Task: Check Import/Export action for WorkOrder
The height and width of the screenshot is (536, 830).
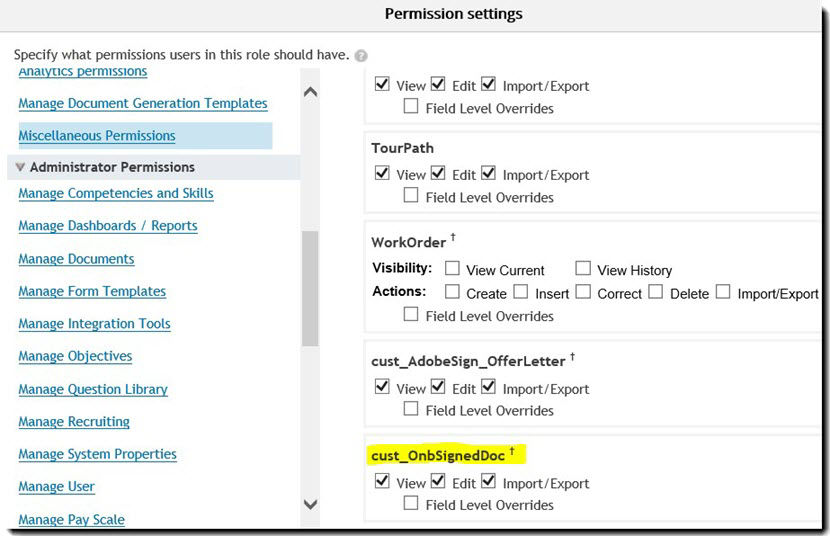Action: (723, 292)
